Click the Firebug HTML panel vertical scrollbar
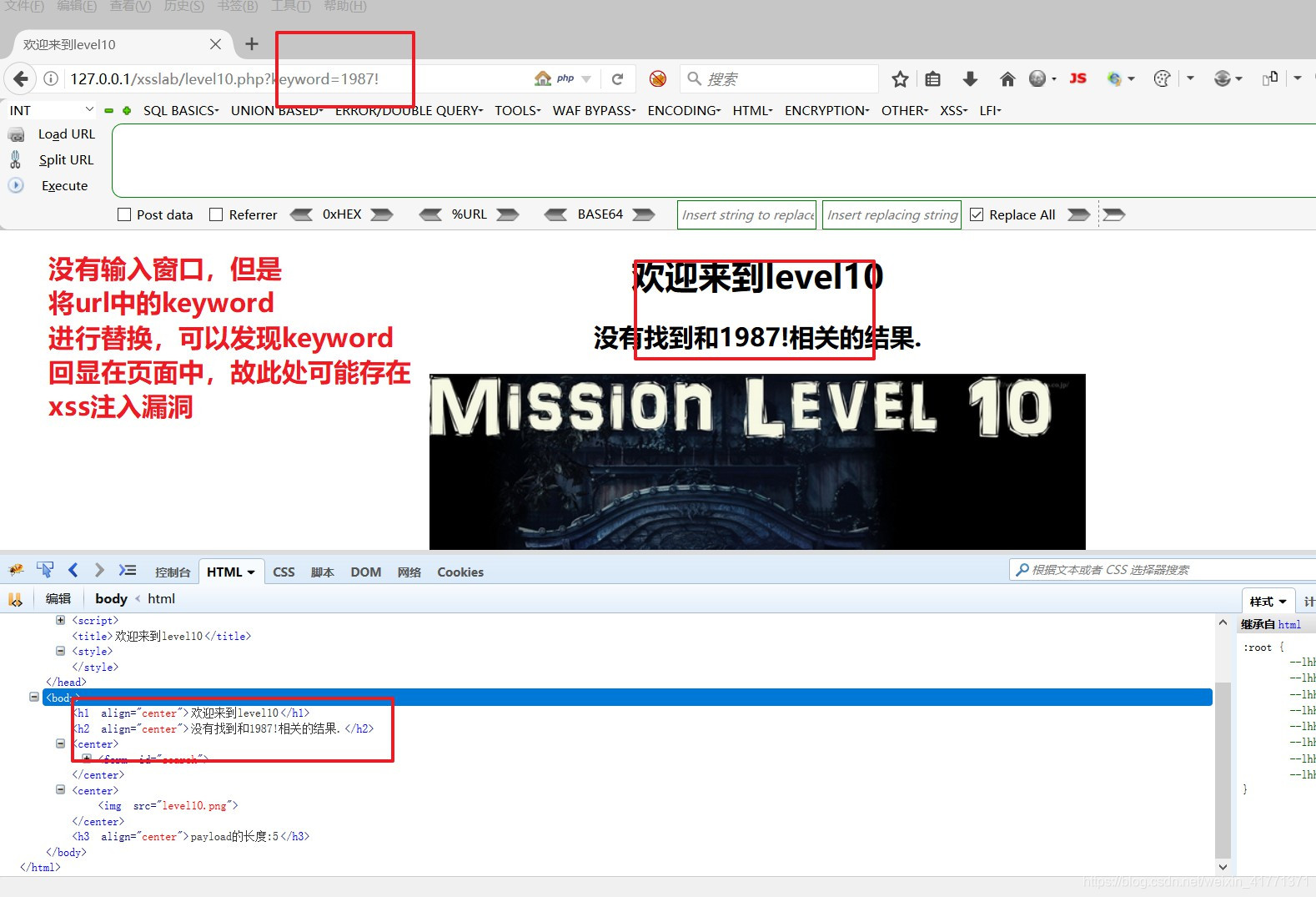Screen dimensions: 1316x897 (x=1223, y=770)
